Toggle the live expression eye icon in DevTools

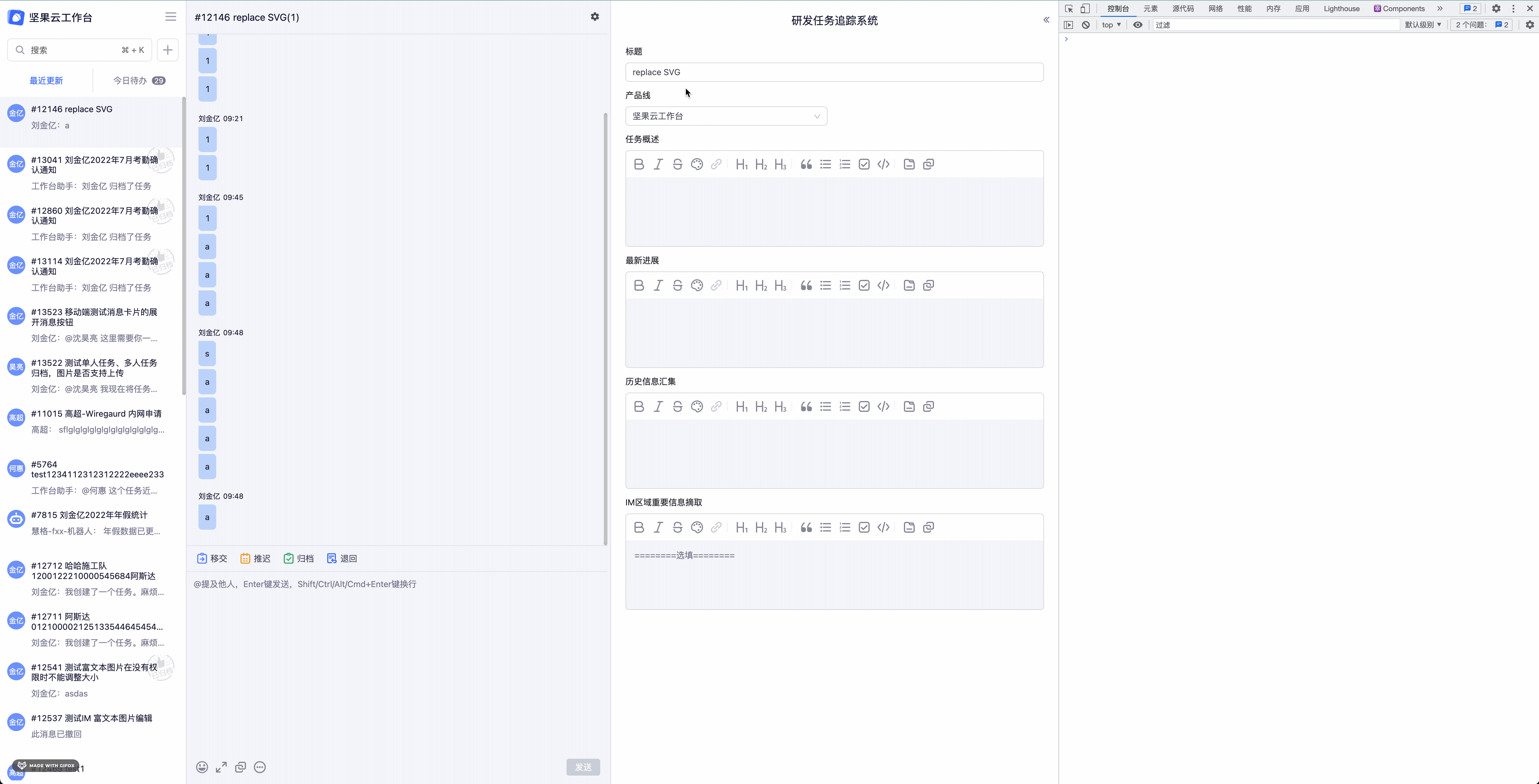1138,24
